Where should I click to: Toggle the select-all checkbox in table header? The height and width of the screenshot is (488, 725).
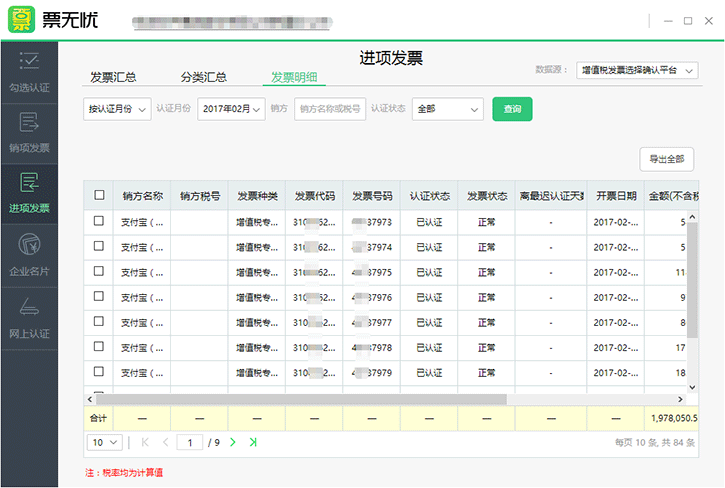click(99, 195)
